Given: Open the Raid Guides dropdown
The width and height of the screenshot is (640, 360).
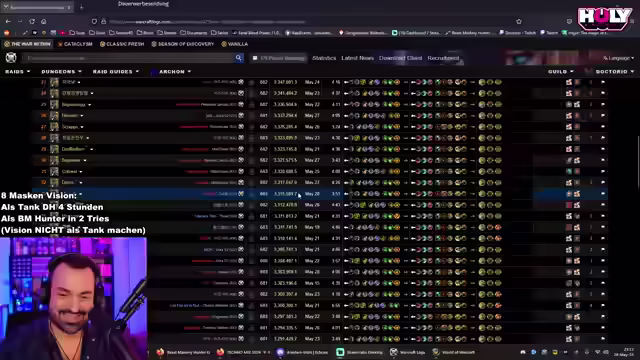Looking at the screenshot, I should tap(116, 71).
